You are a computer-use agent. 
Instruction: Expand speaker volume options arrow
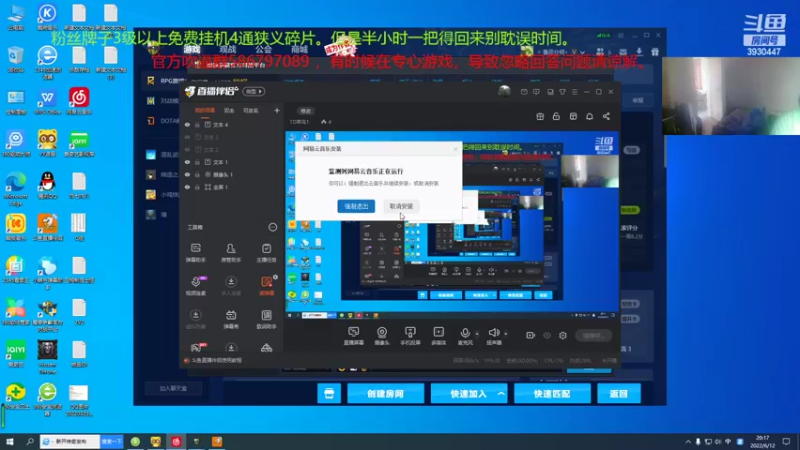pos(506,334)
